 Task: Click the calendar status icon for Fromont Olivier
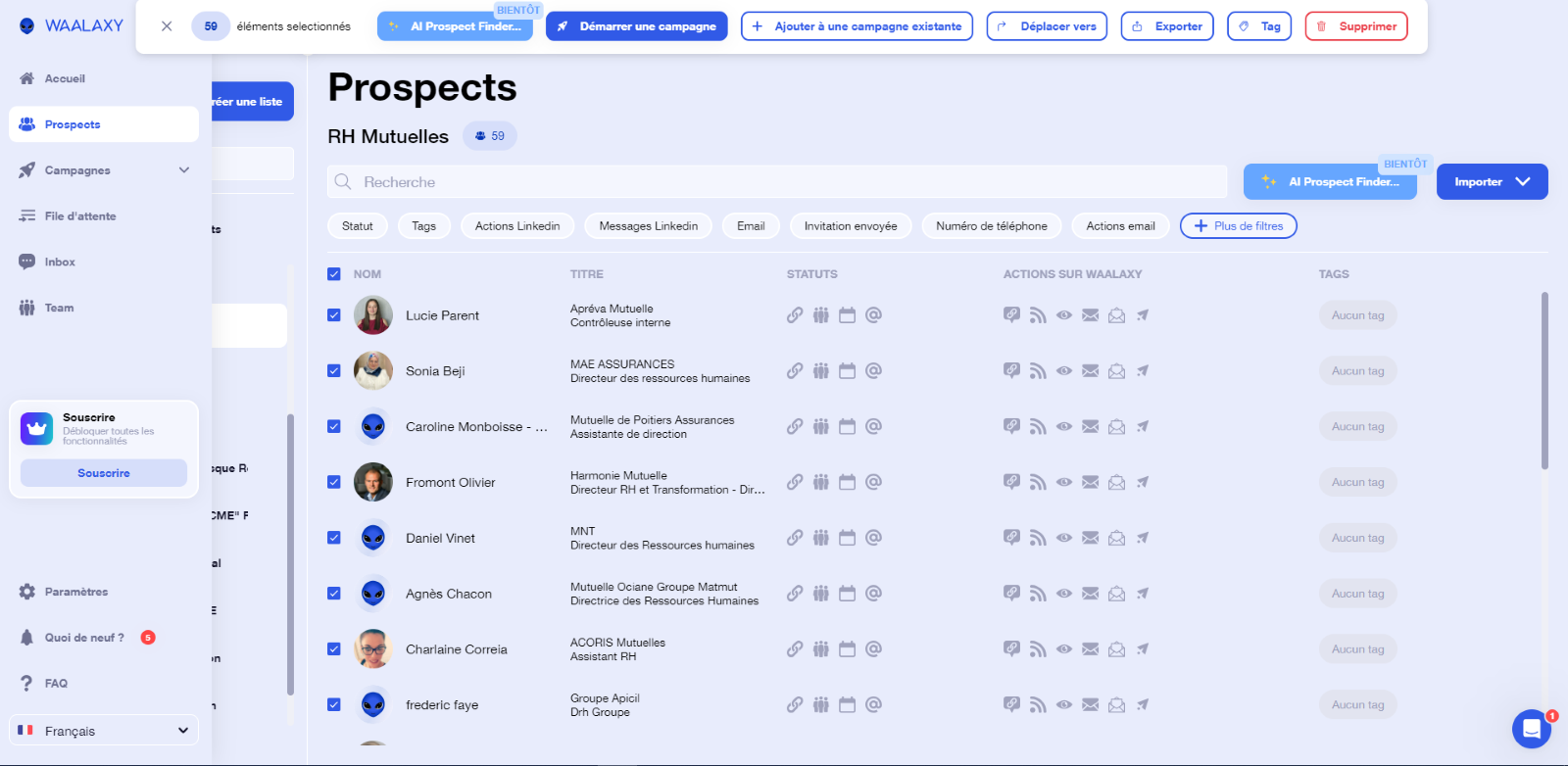pos(848,482)
